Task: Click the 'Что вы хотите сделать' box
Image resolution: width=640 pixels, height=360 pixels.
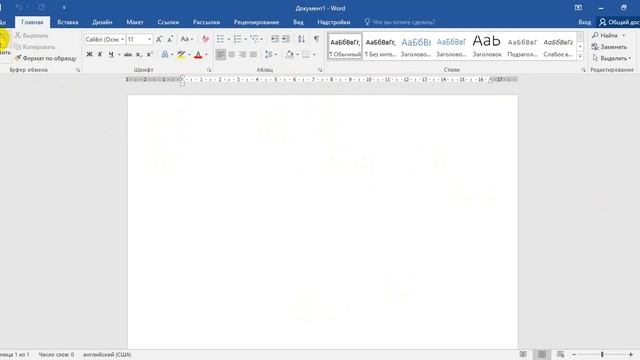Action: pos(400,22)
